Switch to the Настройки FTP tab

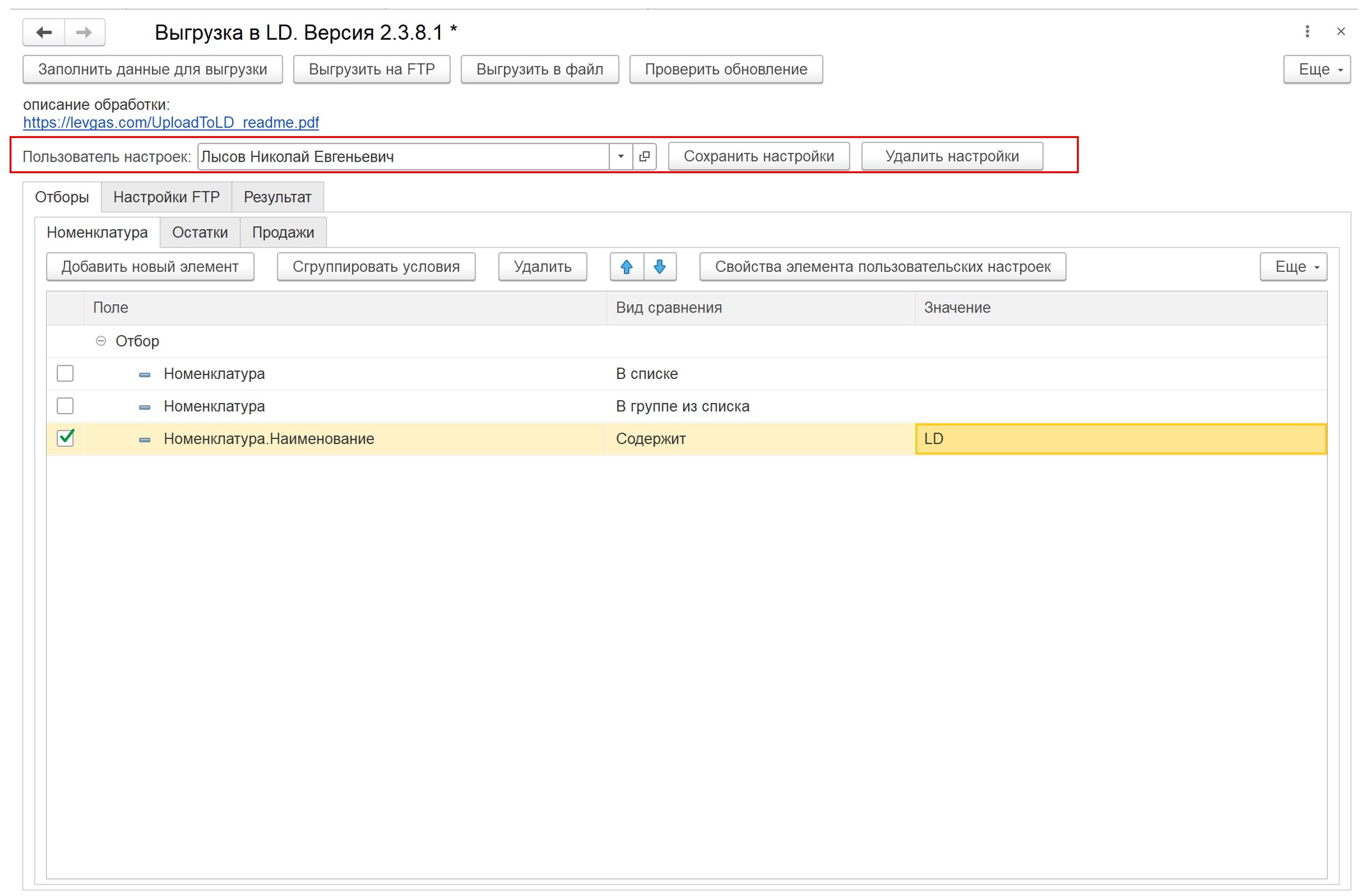(167, 197)
